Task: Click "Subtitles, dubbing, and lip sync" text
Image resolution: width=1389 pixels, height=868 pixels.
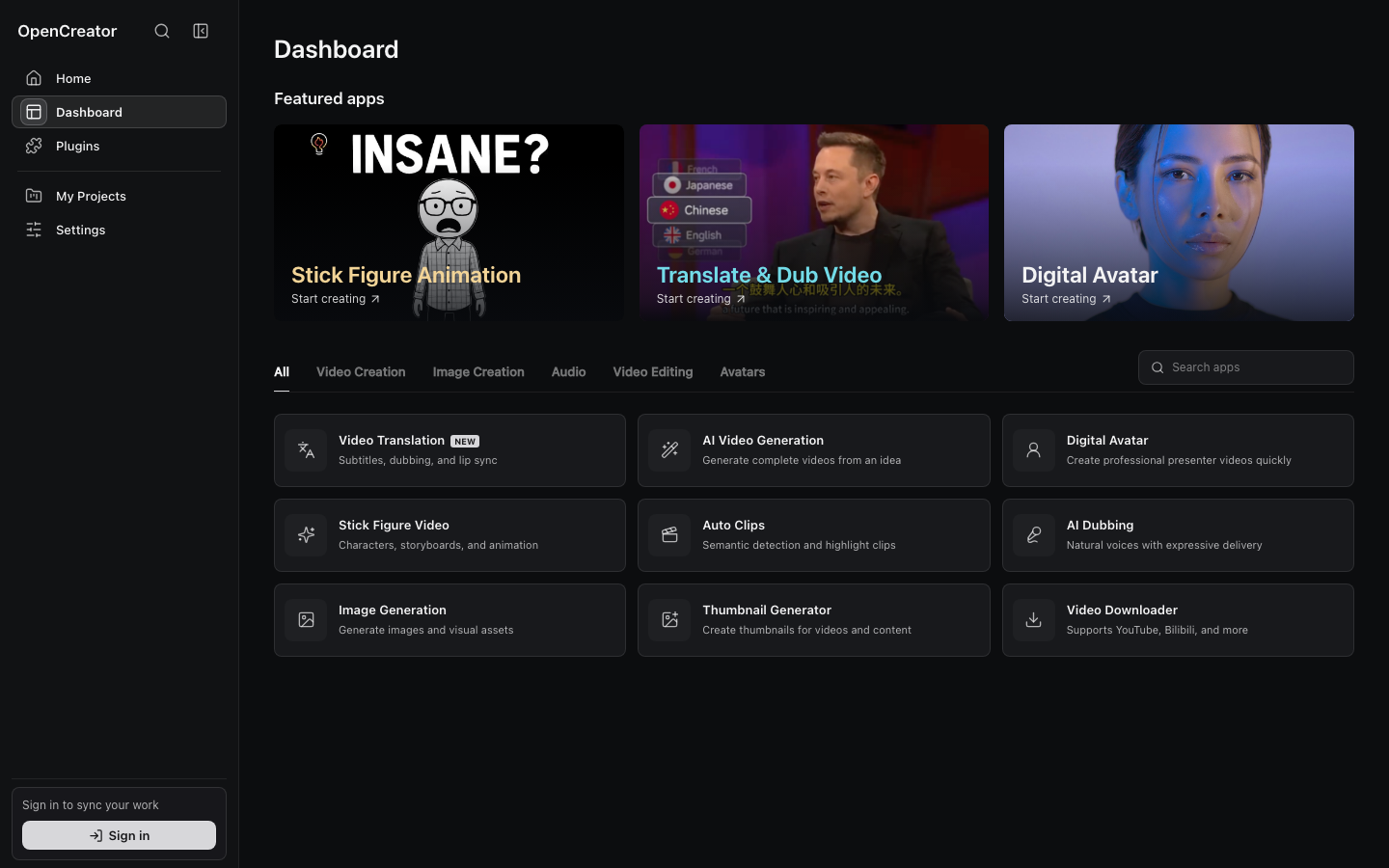Action: (418, 460)
